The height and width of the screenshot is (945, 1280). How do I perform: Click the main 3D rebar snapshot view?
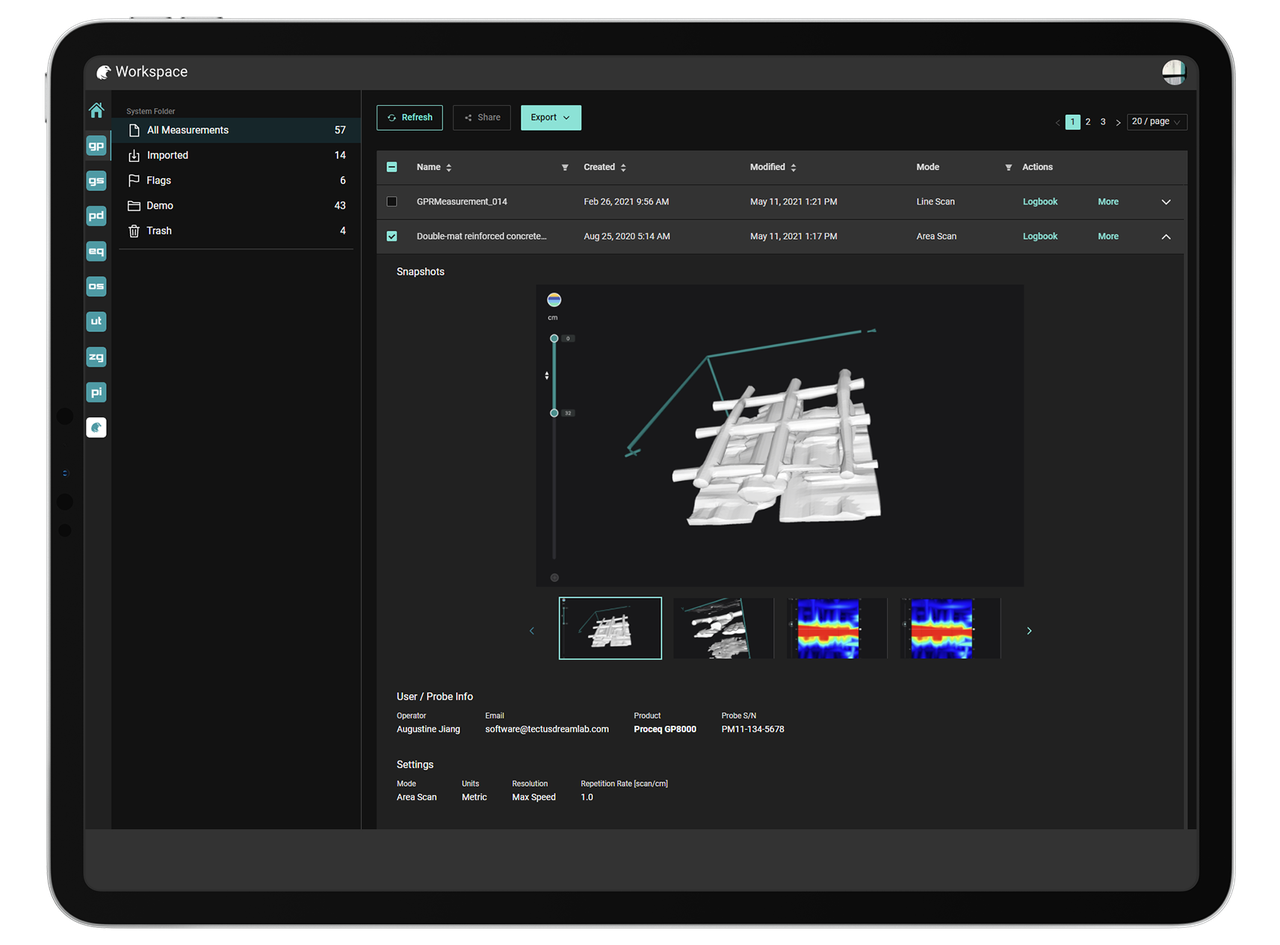pyautogui.click(x=780, y=436)
